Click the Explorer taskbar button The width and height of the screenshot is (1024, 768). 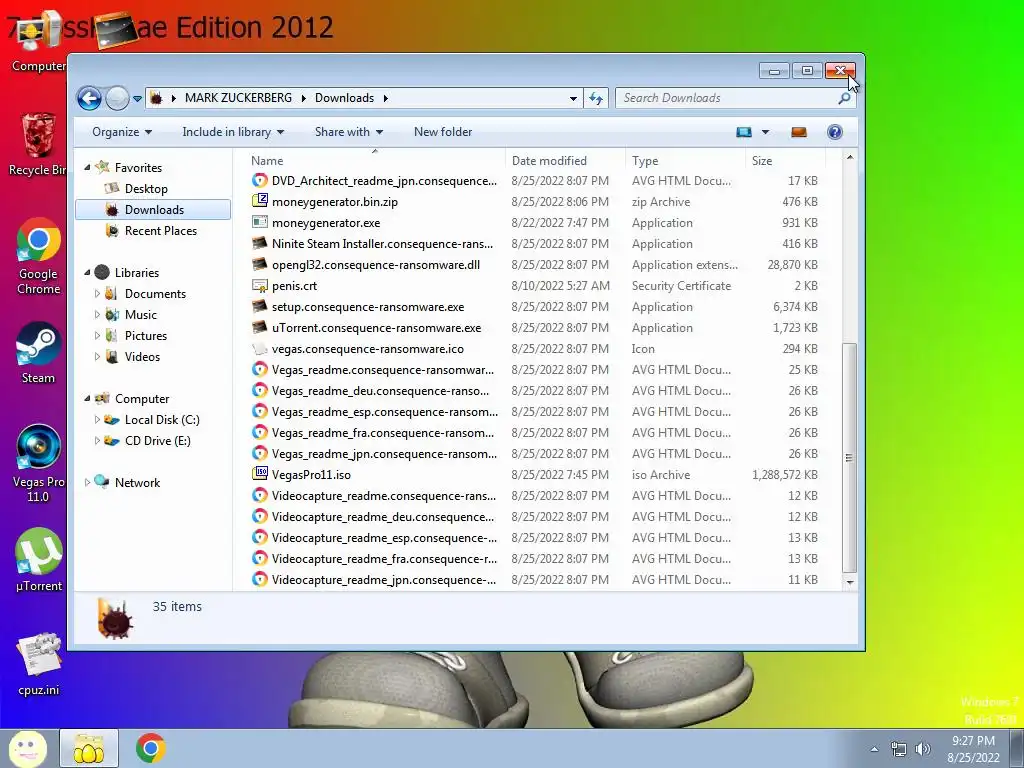tap(89, 748)
